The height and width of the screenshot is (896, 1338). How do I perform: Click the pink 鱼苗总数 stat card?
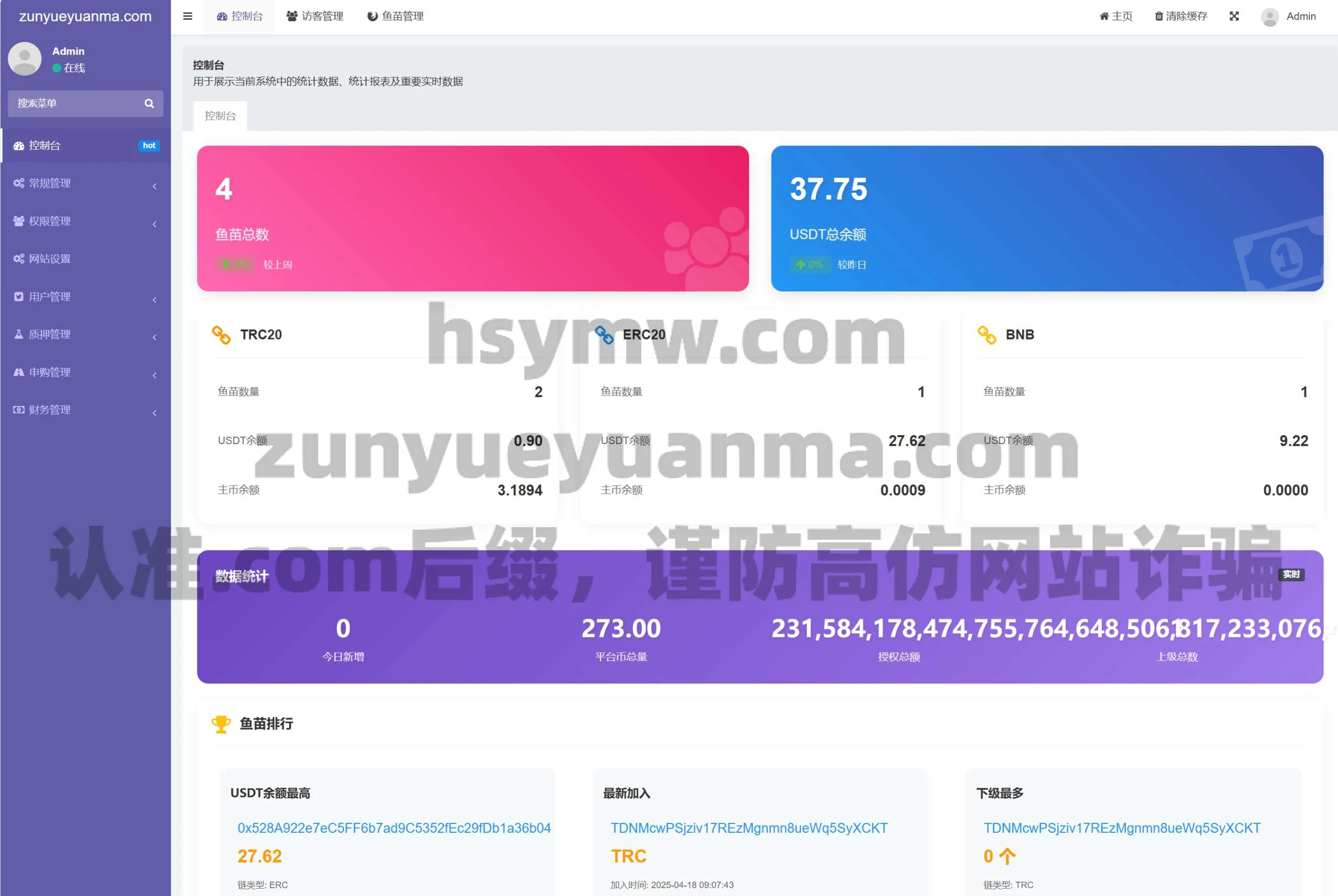(472, 218)
